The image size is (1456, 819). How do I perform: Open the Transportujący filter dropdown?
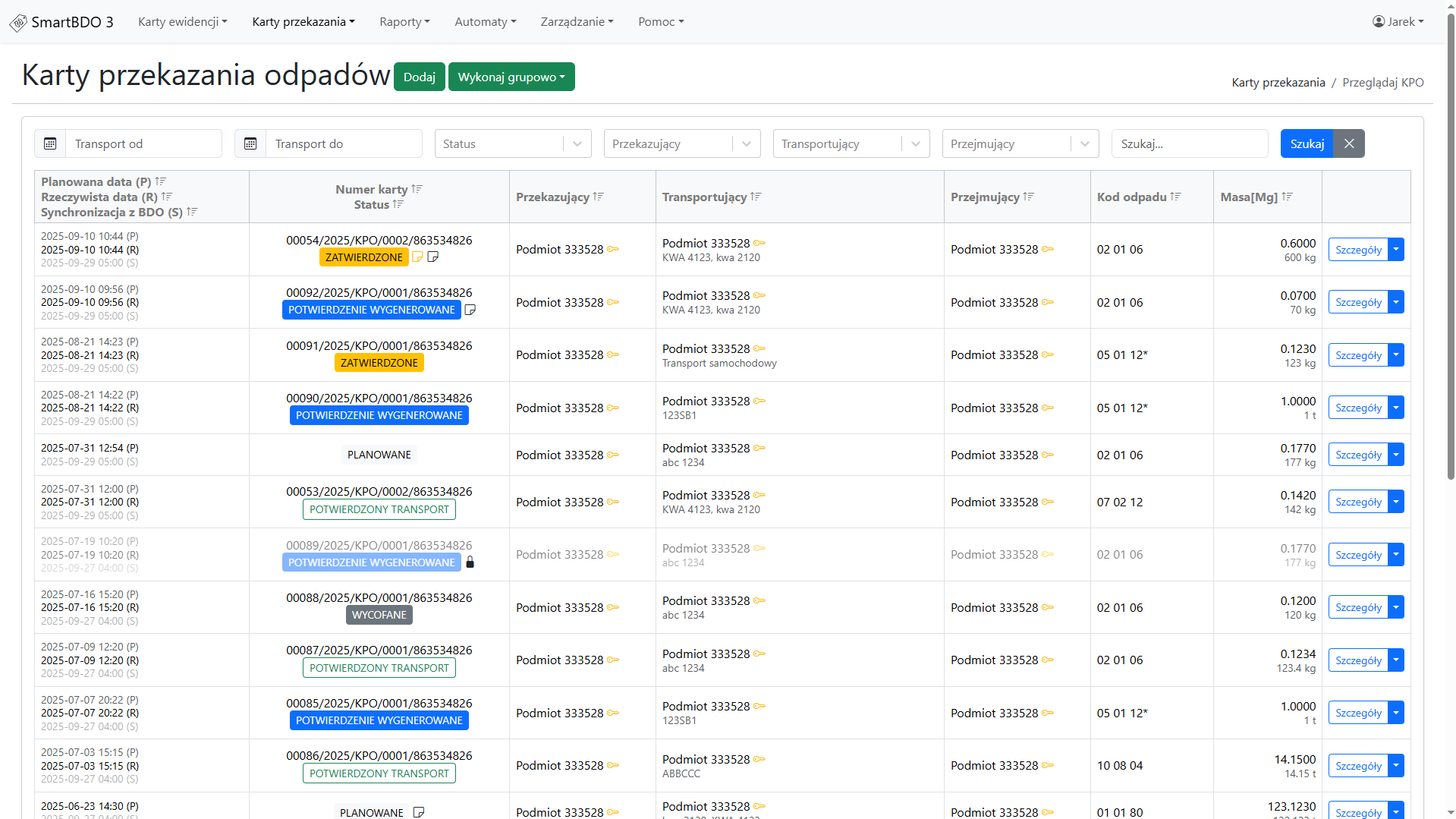915,143
